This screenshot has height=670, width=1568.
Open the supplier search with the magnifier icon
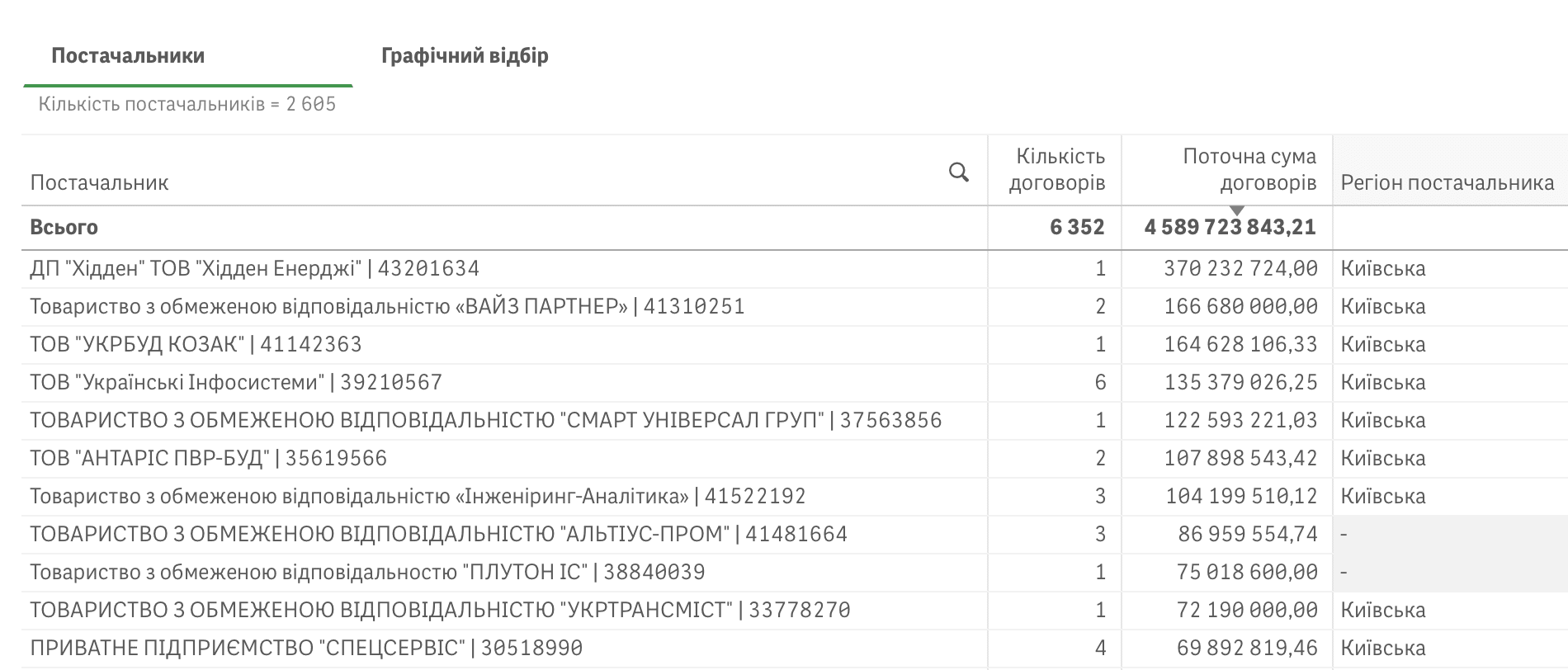point(959,173)
